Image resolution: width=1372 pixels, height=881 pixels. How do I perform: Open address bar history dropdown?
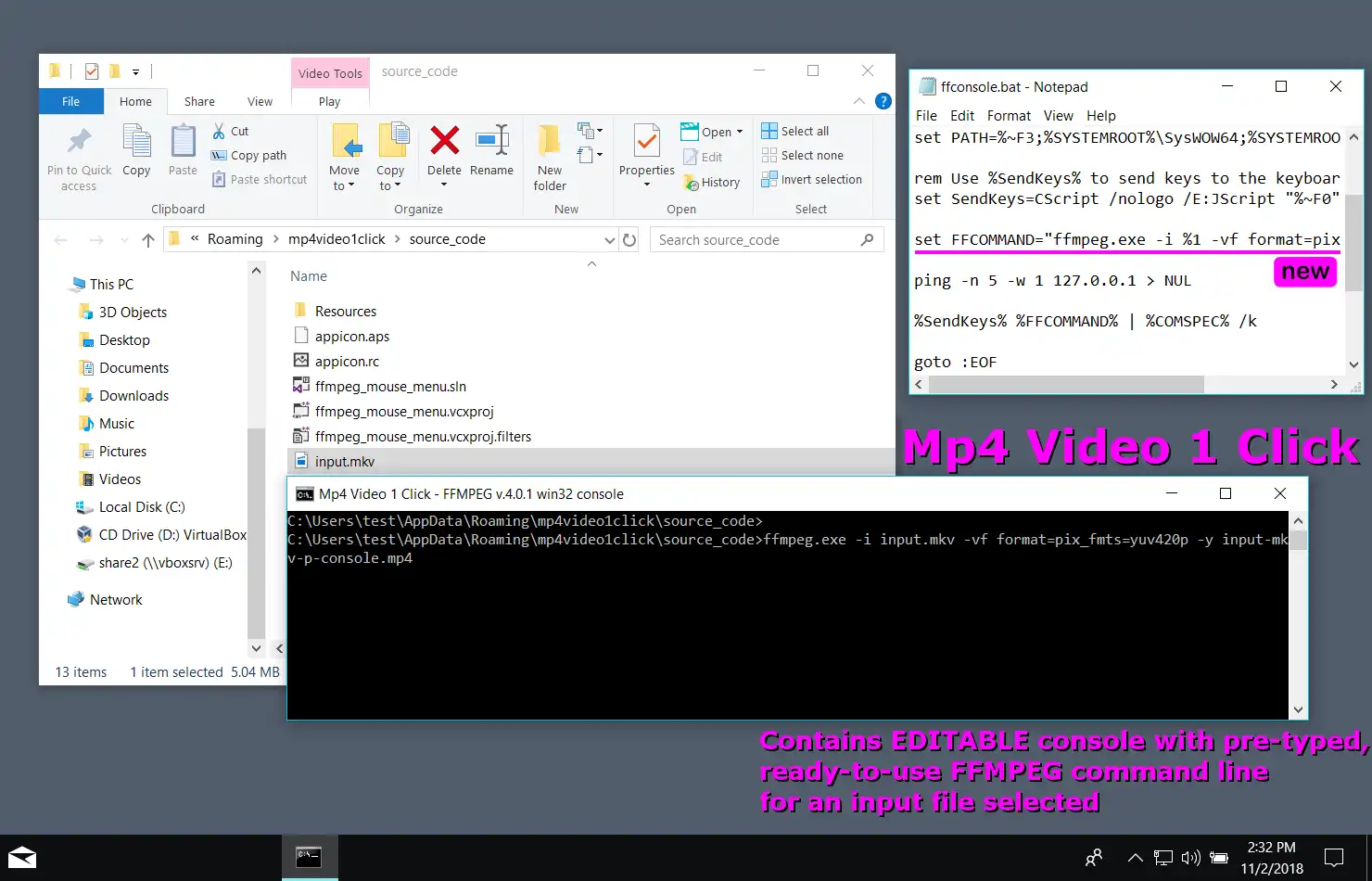tap(609, 240)
